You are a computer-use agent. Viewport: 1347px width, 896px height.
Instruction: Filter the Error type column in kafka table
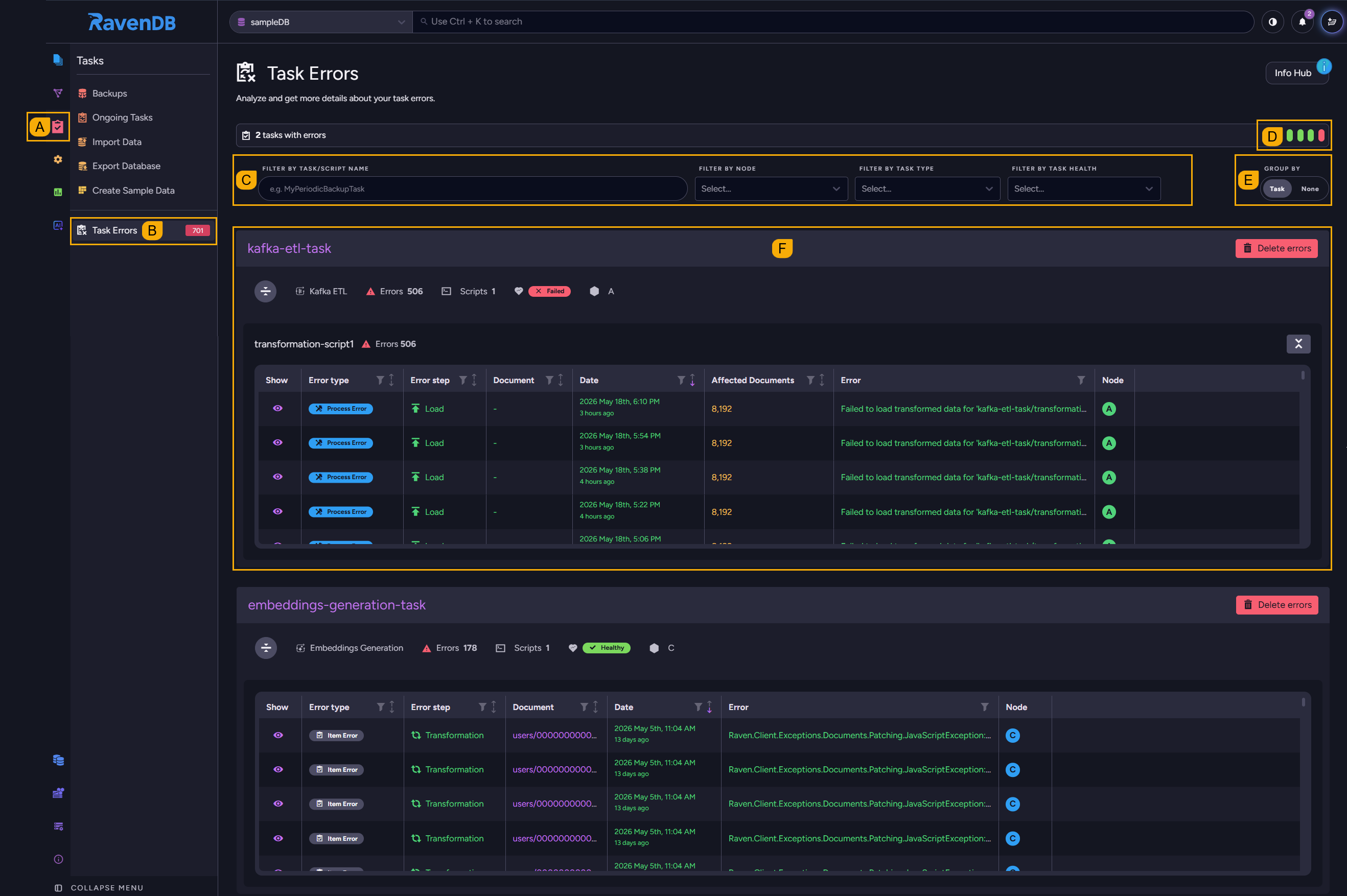[x=380, y=380]
